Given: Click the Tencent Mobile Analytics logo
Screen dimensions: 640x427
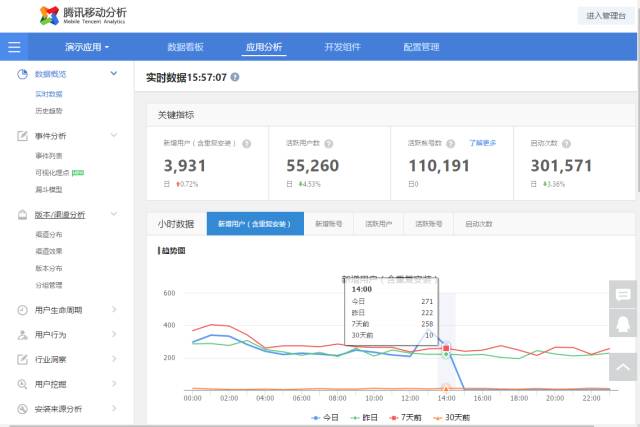Looking at the screenshot, I should point(83,16).
